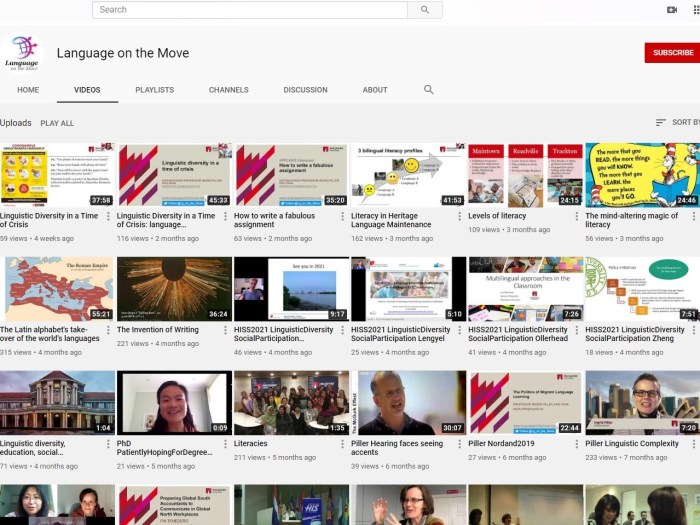The width and height of the screenshot is (700, 525).
Task: Open options menu for How to write a fabulous assignment
Action: pos(342,217)
